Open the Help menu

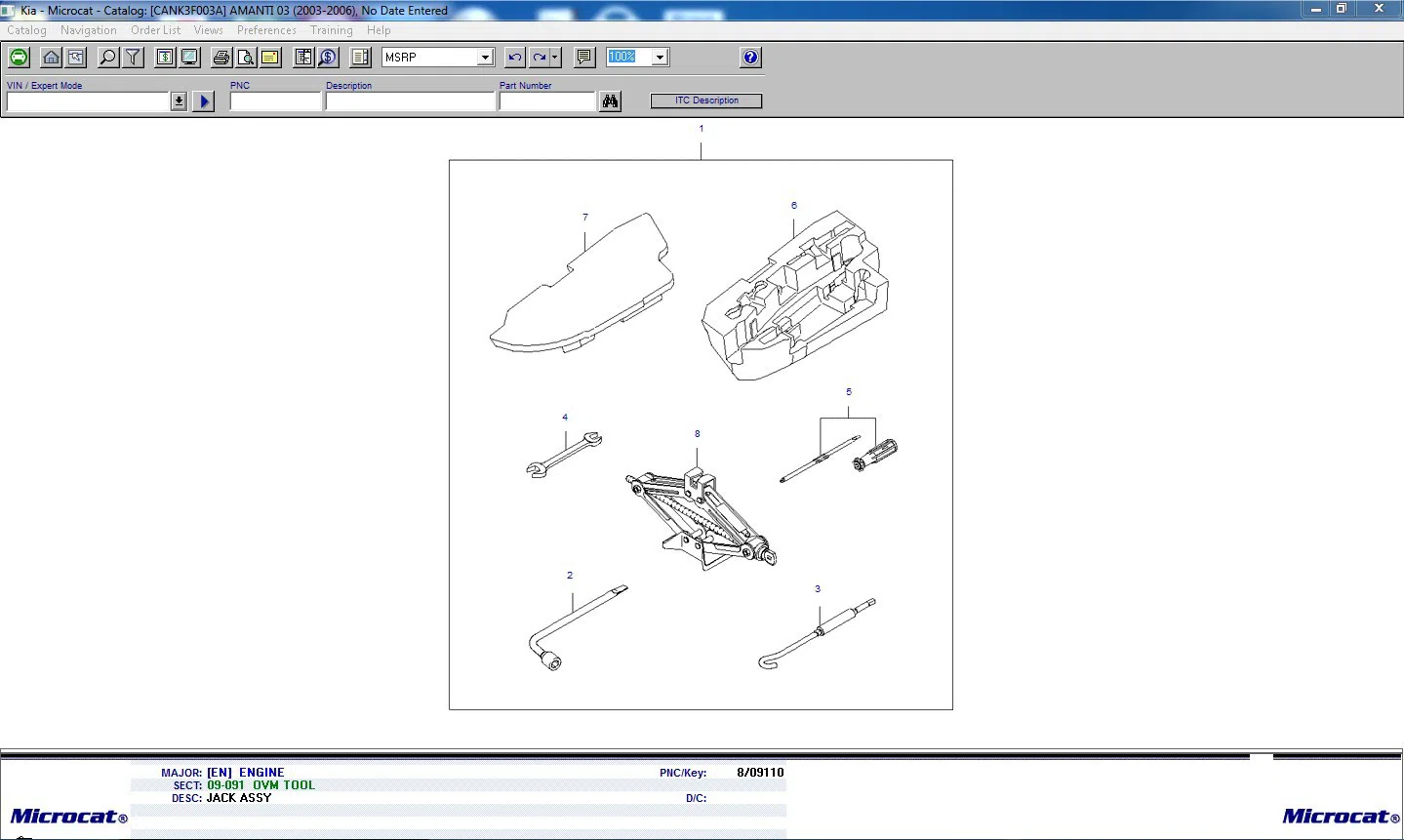(x=379, y=30)
